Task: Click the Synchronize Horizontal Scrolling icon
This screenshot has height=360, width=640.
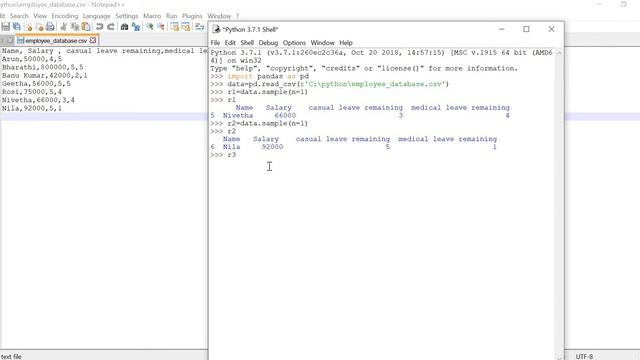Action: [x=186, y=27]
